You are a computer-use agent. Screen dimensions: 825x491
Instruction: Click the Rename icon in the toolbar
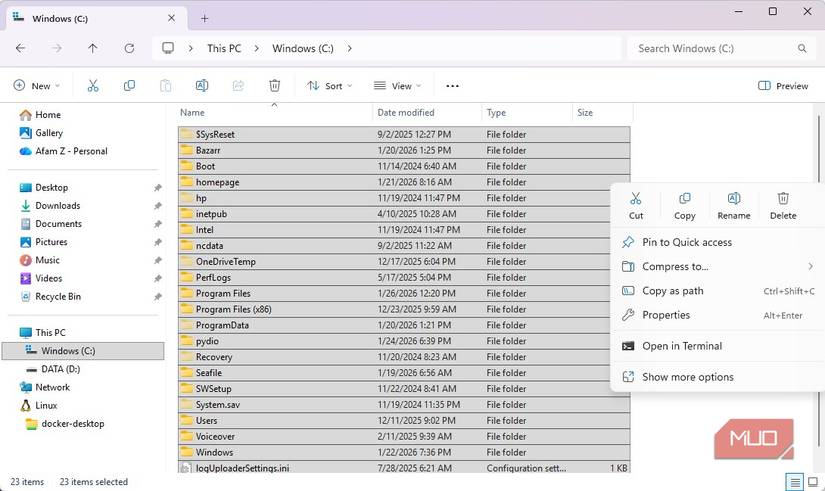[x=202, y=86]
